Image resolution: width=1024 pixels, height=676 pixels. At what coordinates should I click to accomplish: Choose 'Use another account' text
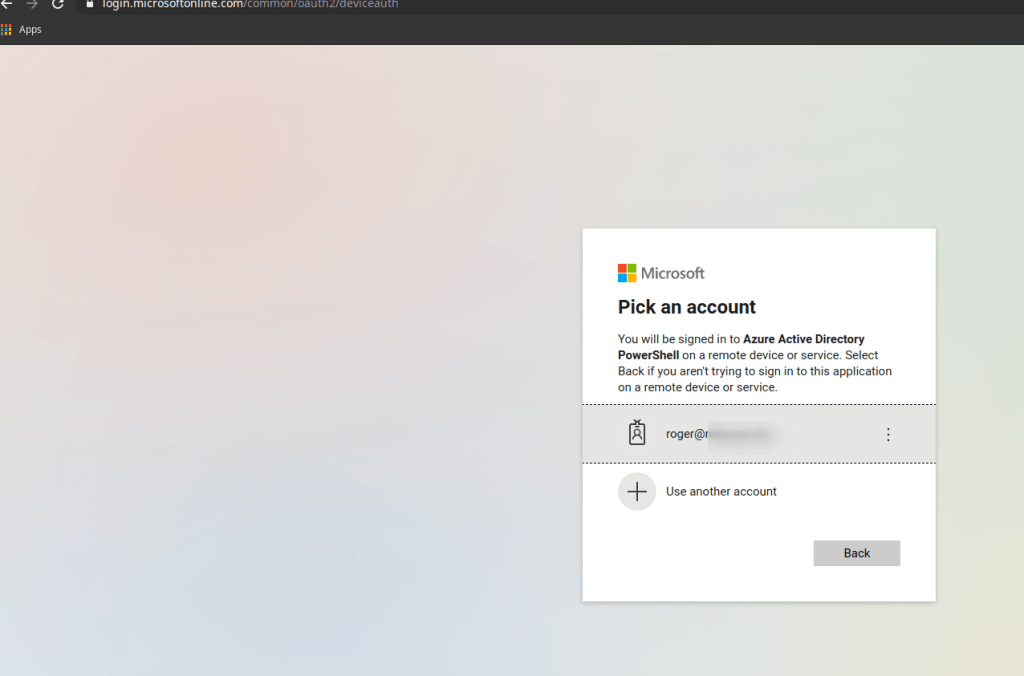click(x=721, y=492)
